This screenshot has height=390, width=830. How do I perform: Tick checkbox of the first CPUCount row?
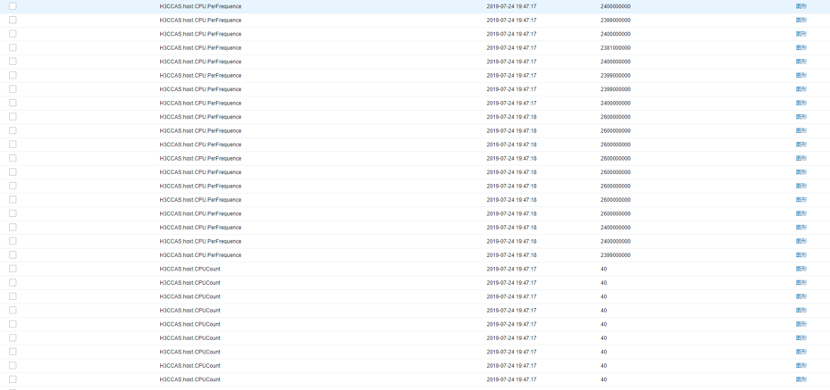click(x=13, y=269)
